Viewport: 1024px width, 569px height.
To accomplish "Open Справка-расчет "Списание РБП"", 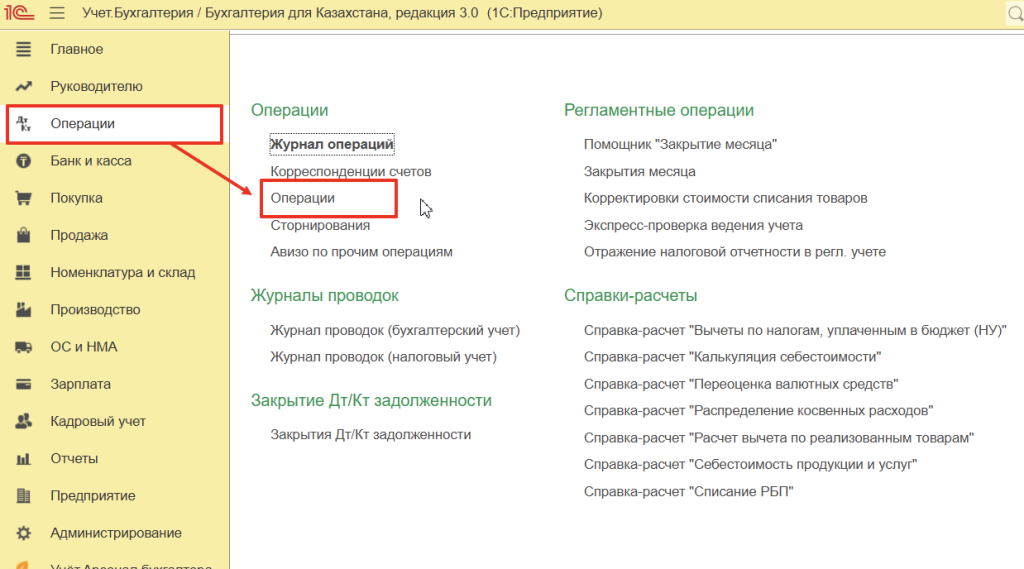I will 688,491.
